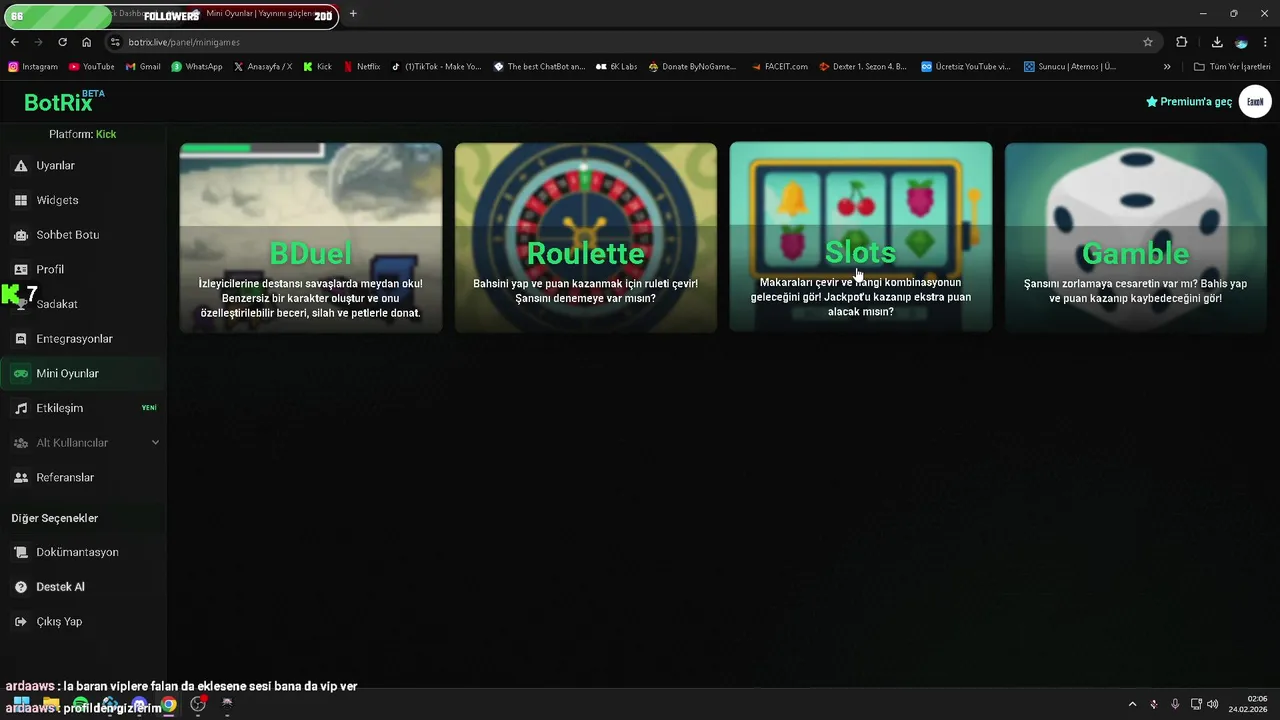
Task: Open the microphone icon in system tray
Action: [1175, 704]
